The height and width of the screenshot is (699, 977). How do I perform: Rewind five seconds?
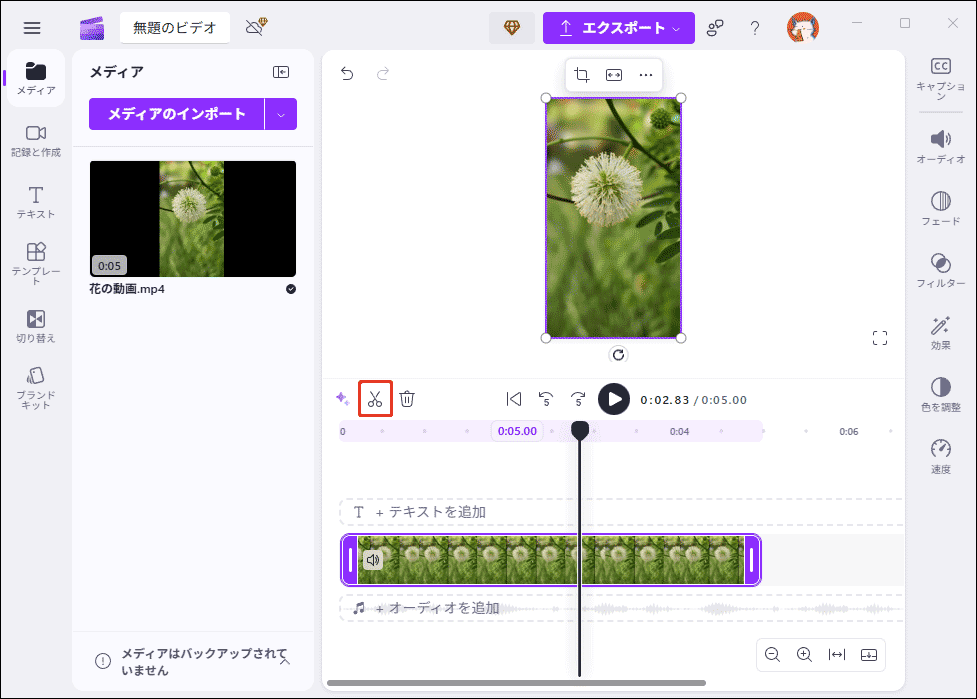(x=546, y=399)
